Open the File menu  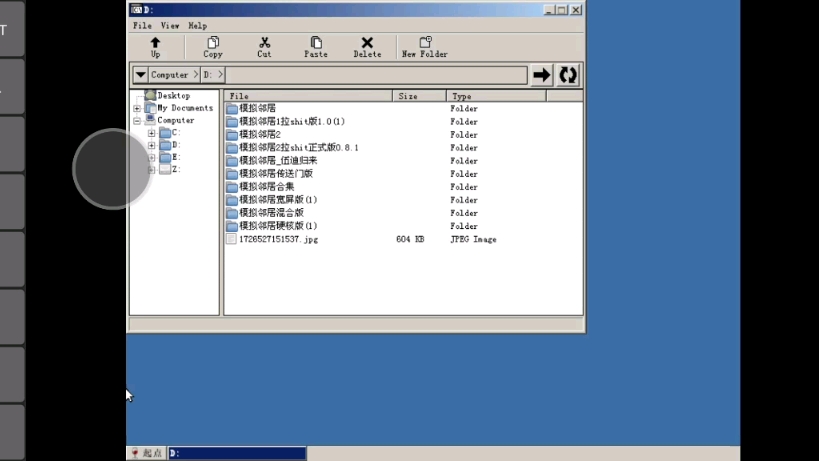click(142, 26)
